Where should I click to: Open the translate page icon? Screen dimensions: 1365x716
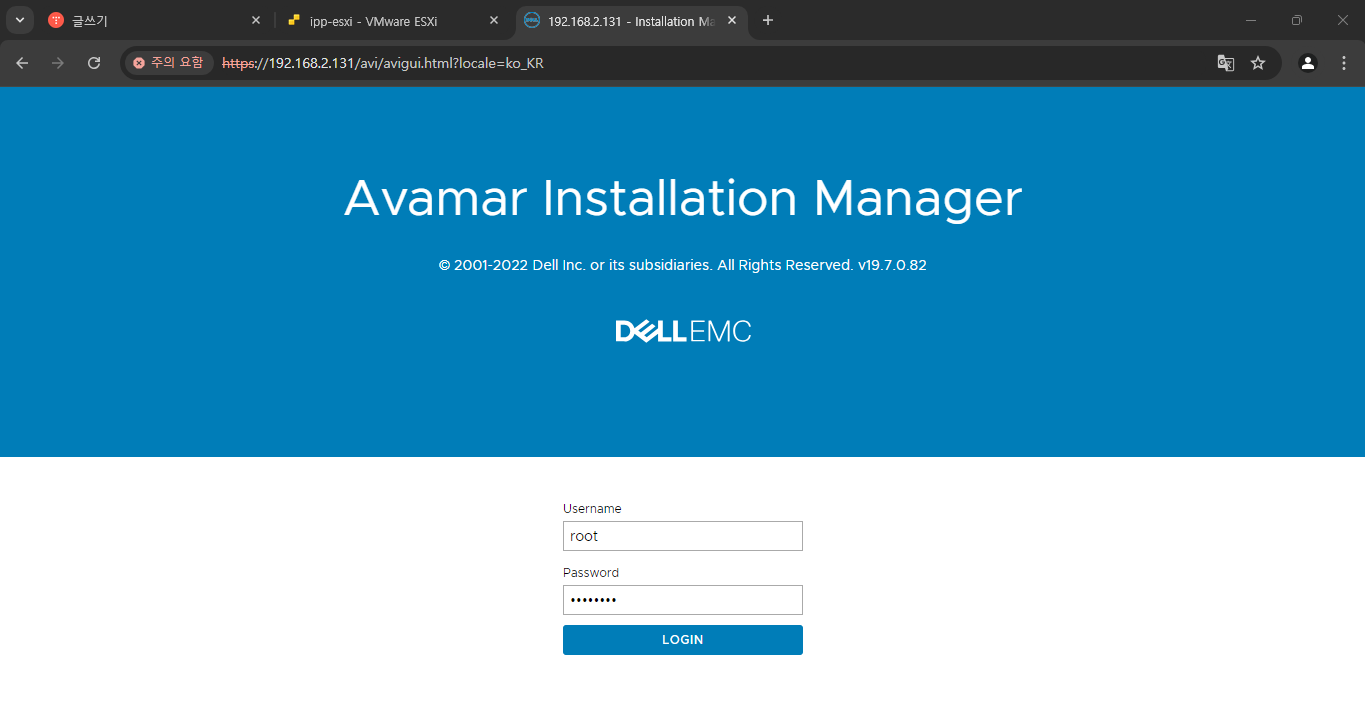pyautogui.click(x=1225, y=63)
